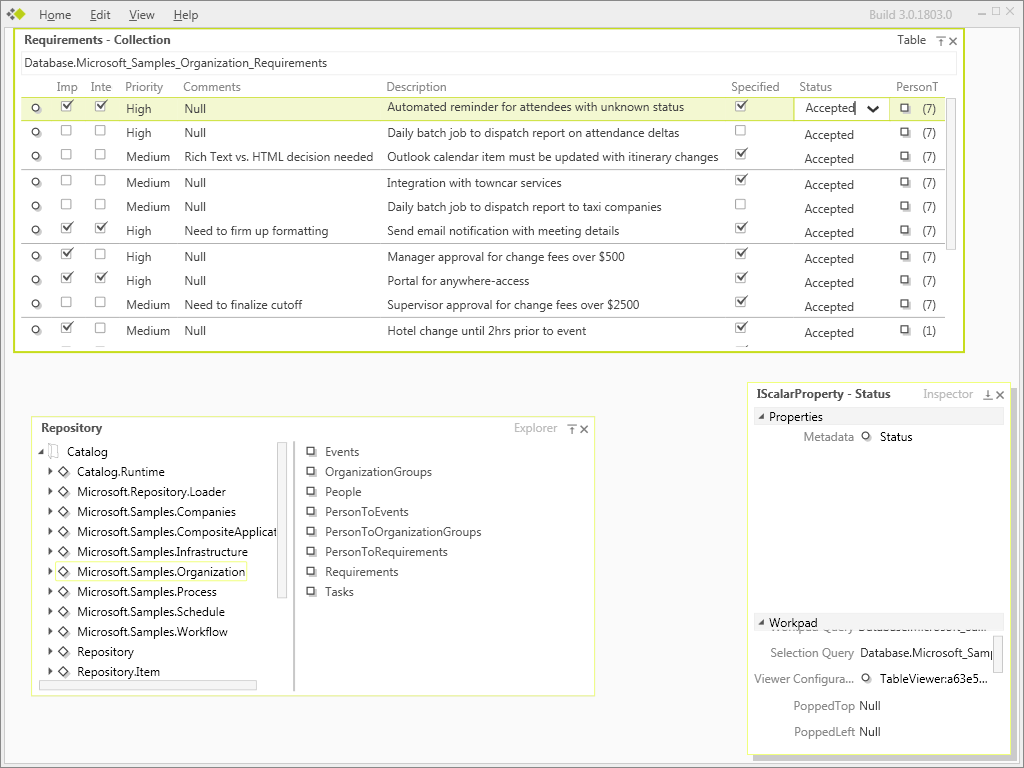Expand Microsoft.Samples.Organization node
Screen dimensions: 1024x768
(50, 571)
